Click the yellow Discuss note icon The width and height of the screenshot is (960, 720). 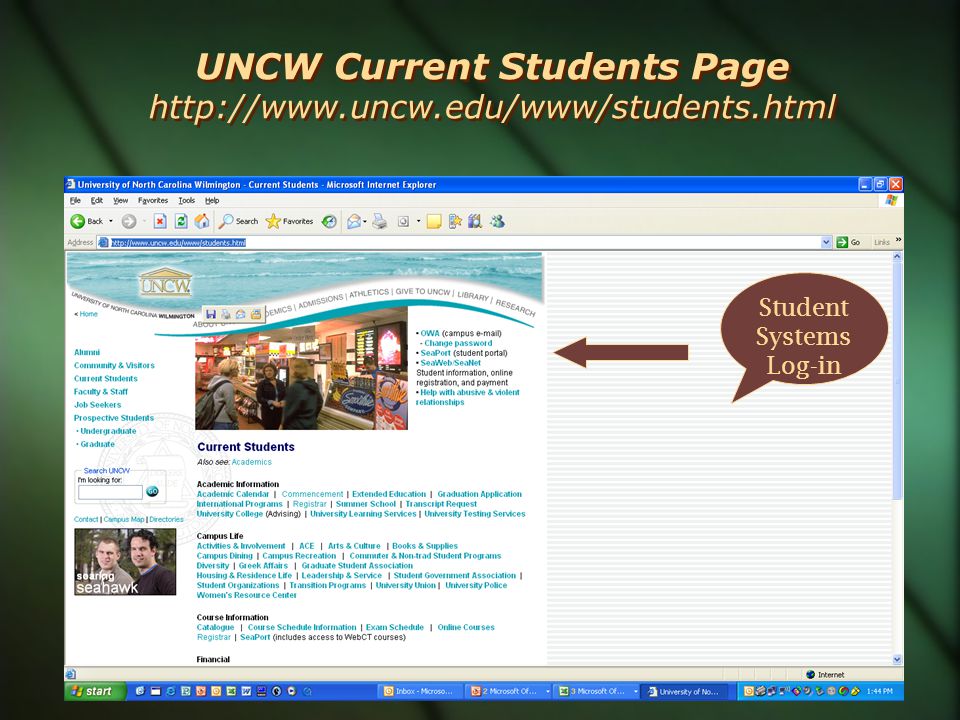[x=434, y=221]
